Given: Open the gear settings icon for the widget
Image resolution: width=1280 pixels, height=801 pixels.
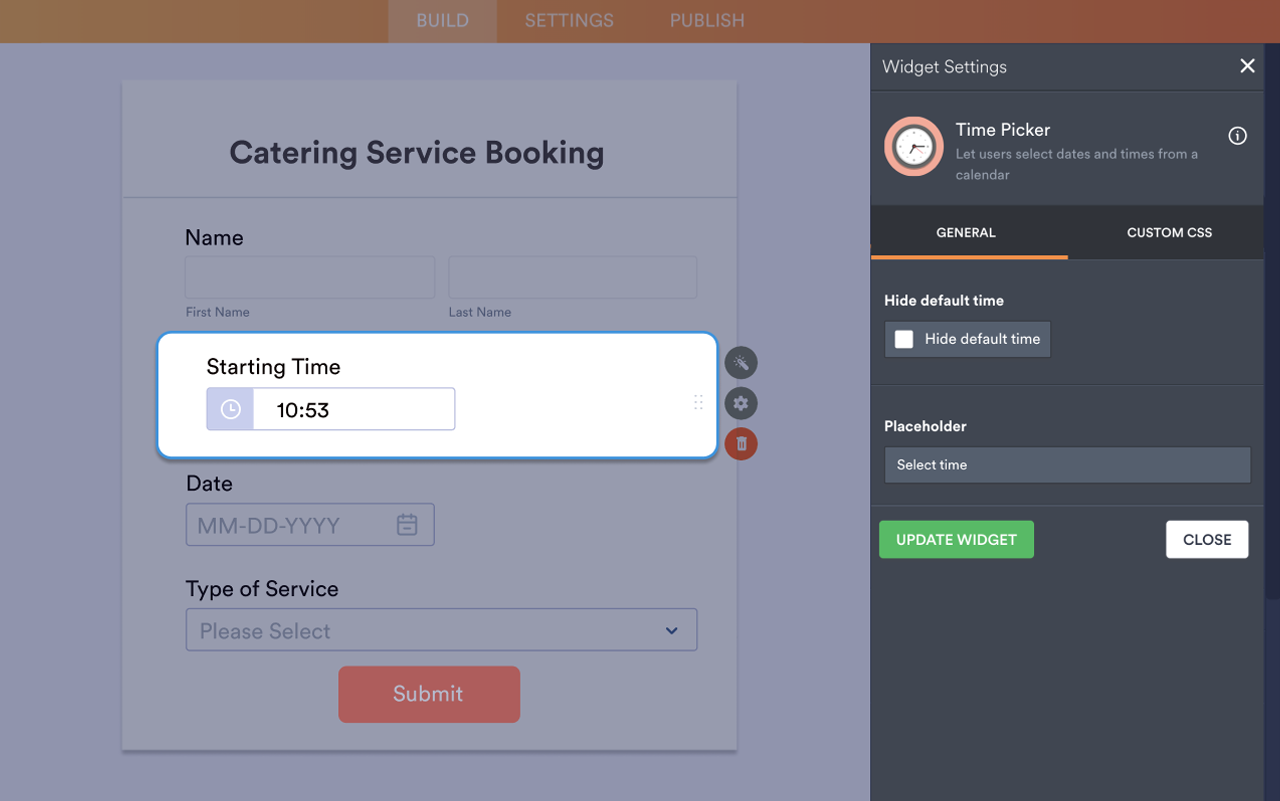Looking at the screenshot, I should pyautogui.click(x=740, y=403).
